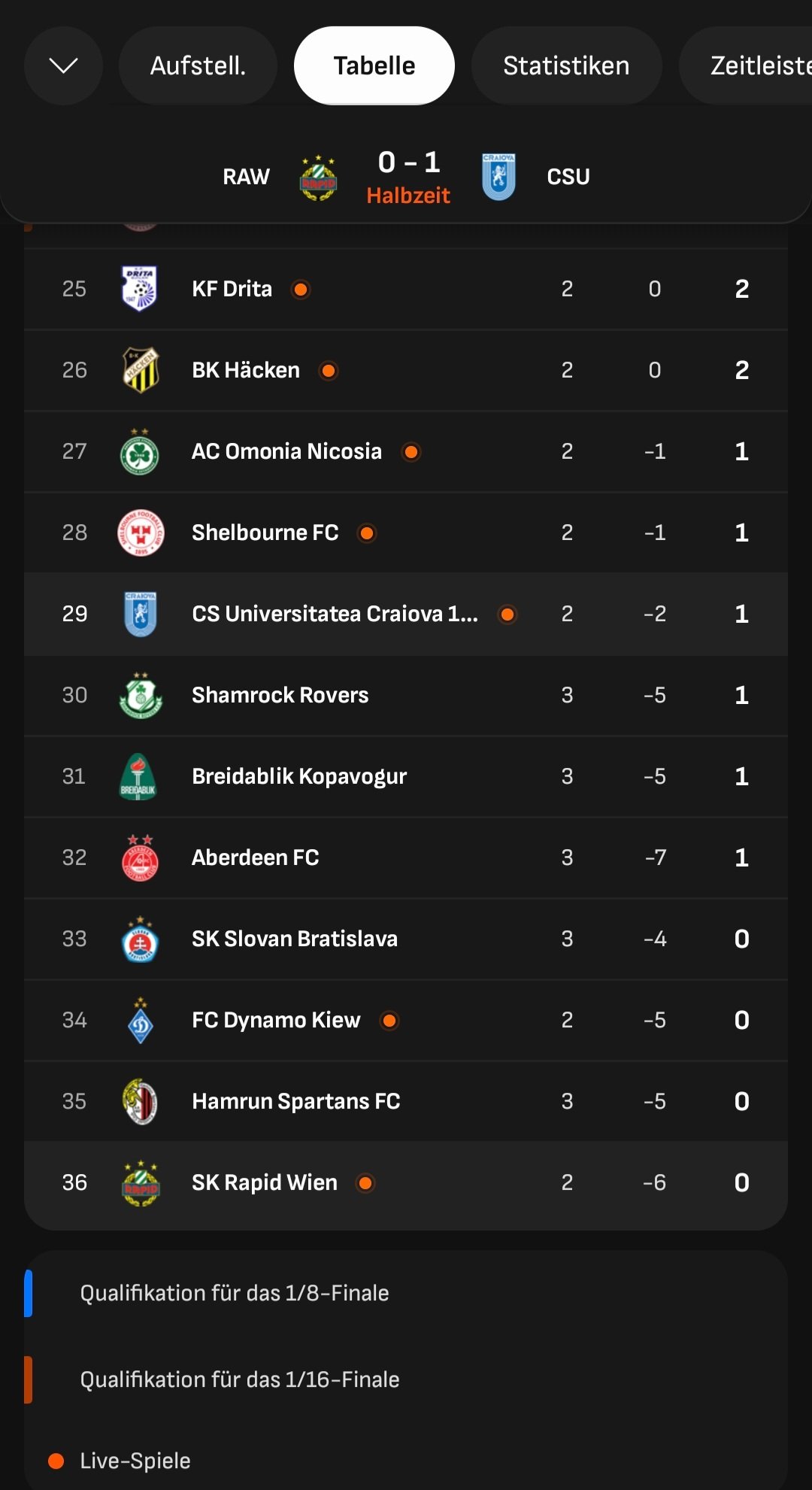Tap the 0 - 1 Halbzeit score
812x1490 pixels.
tap(408, 178)
